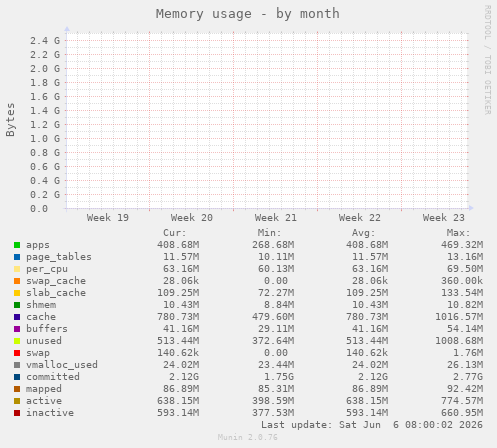The height and width of the screenshot is (448, 497).
Task: Click the per_cpu pale yellow swatch
Action: tap(17, 269)
